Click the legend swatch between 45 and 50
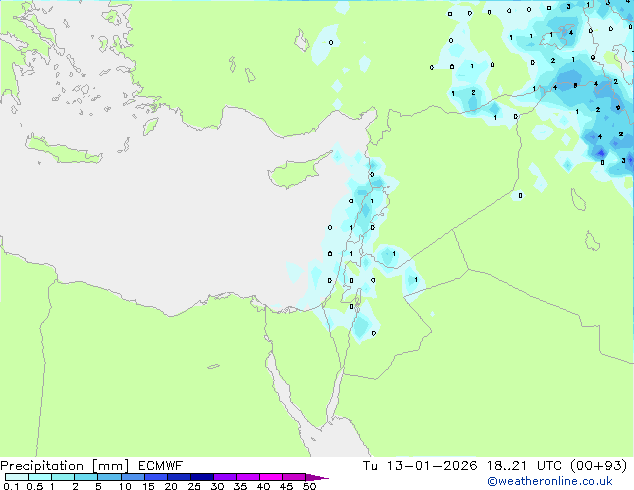The width and height of the screenshot is (634, 490). click(x=294, y=477)
